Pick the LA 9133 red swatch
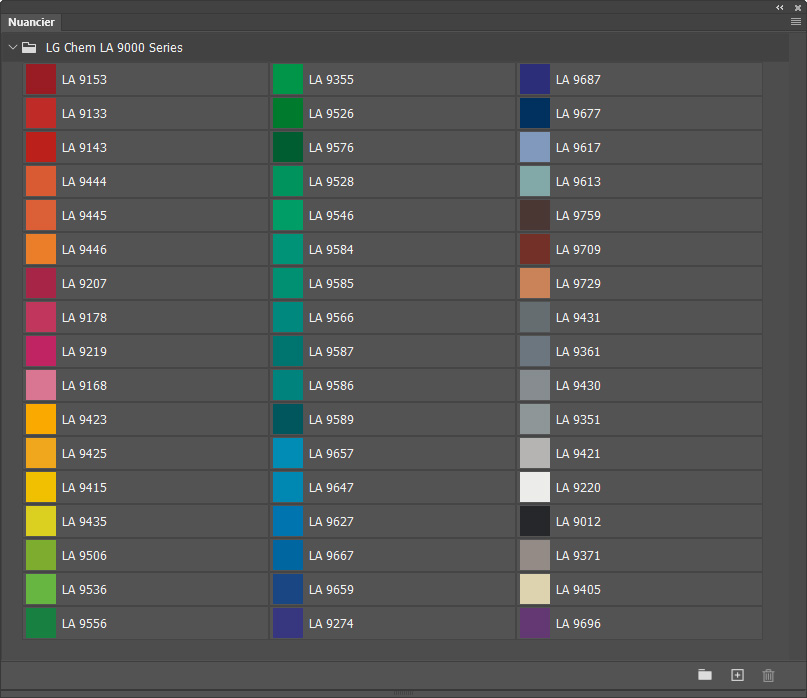Viewport: 807px width, 698px height. 41,113
